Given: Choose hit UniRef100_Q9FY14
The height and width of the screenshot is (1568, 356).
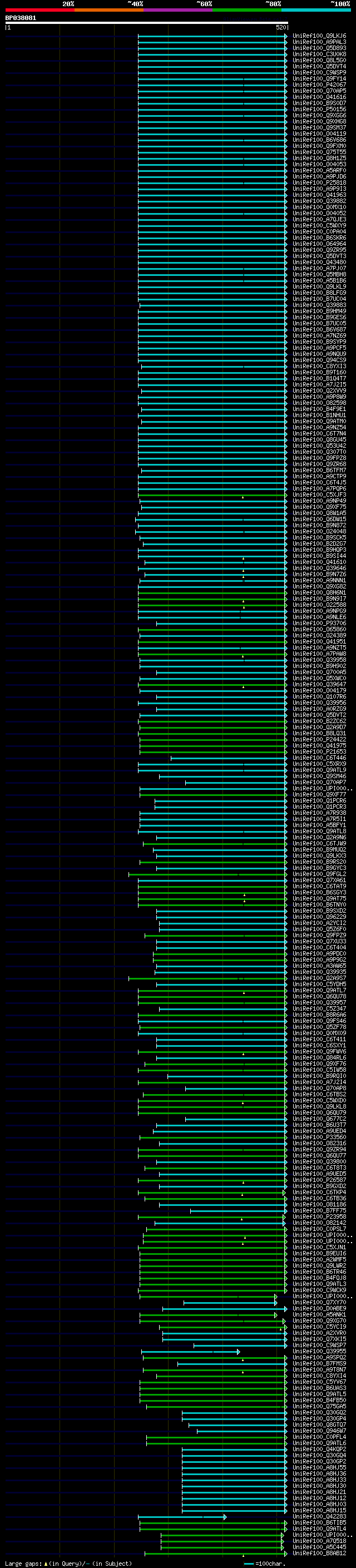Looking at the screenshot, I should click(319, 78).
